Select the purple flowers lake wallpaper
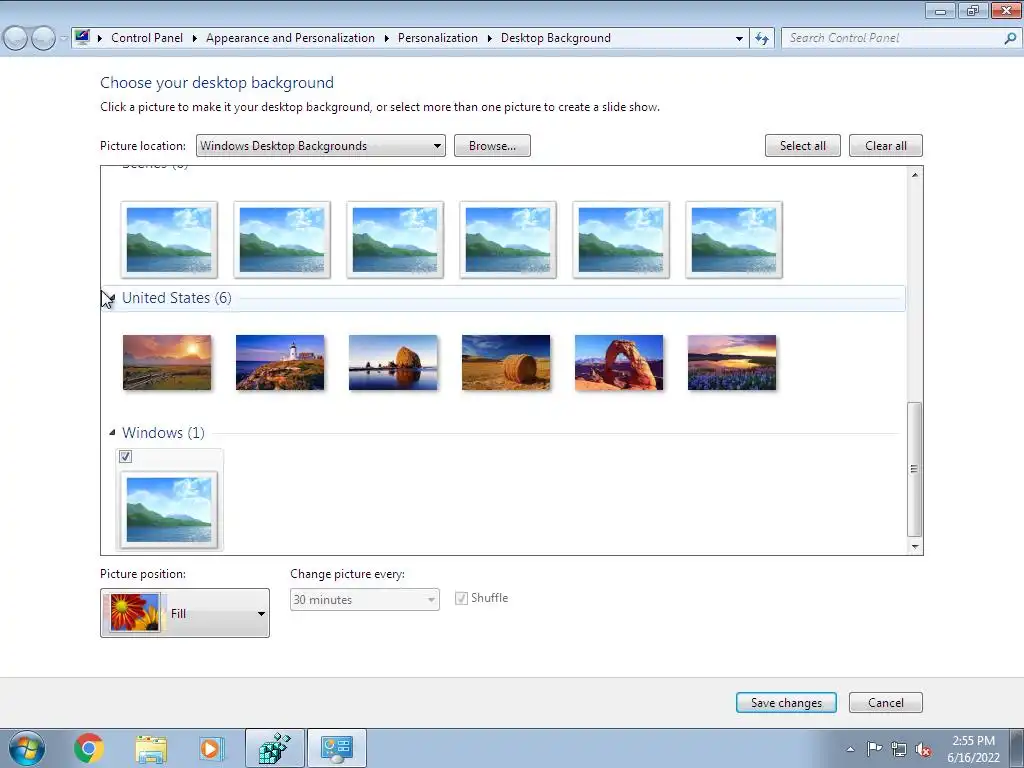 (732, 362)
